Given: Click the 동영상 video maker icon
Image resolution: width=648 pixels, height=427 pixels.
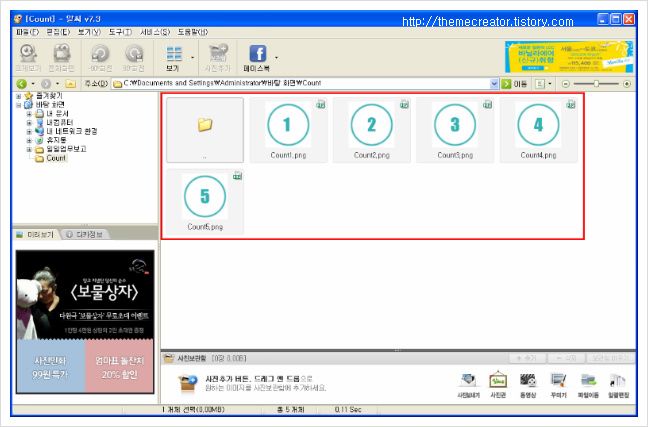Looking at the screenshot, I should (528, 385).
